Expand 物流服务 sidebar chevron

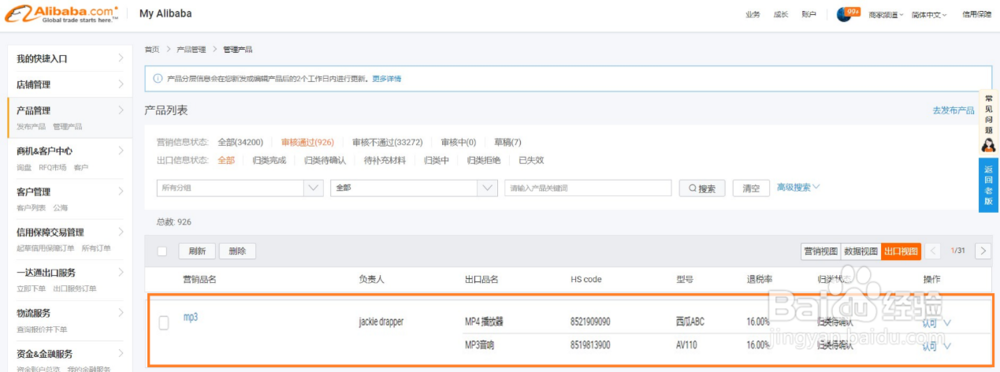(x=121, y=313)
